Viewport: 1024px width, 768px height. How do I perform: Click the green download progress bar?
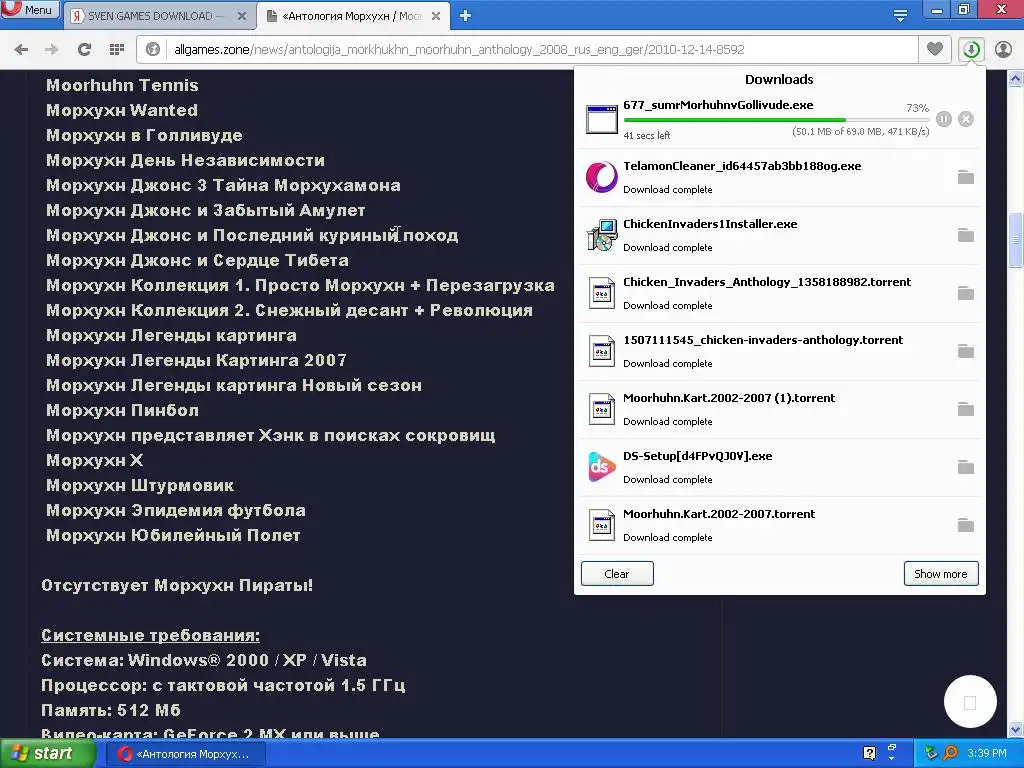(x=776, y=120)
